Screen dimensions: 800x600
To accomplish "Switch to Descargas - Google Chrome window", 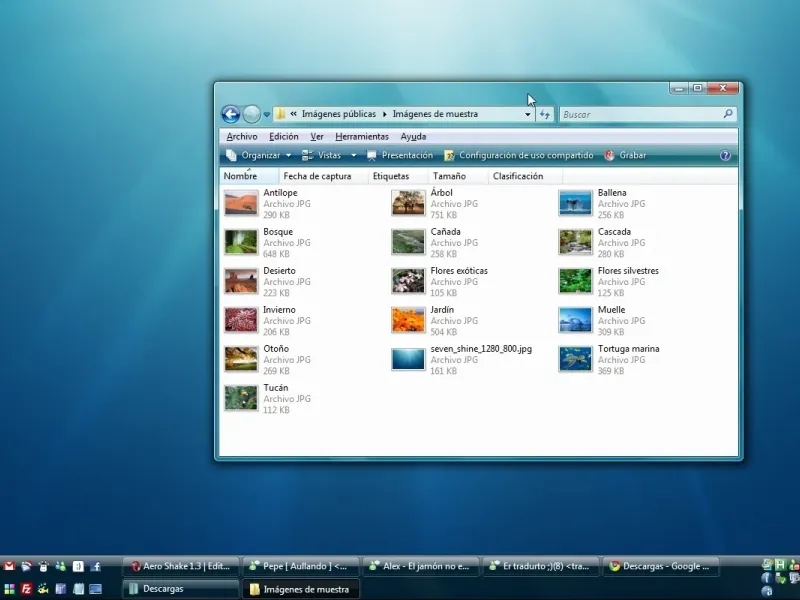I will coord(661,566).
